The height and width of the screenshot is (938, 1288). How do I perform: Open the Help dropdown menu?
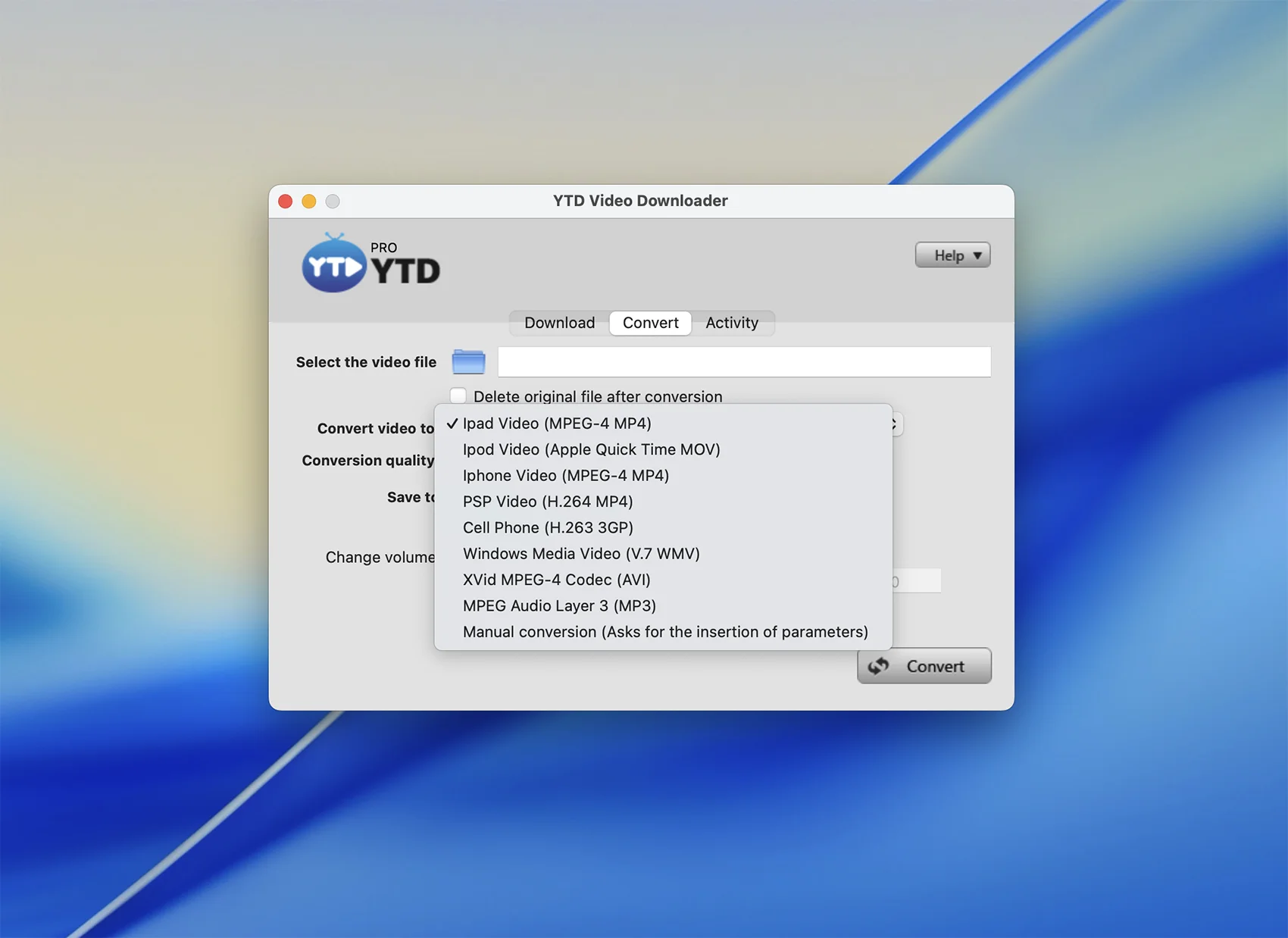(x=952, y=255)
